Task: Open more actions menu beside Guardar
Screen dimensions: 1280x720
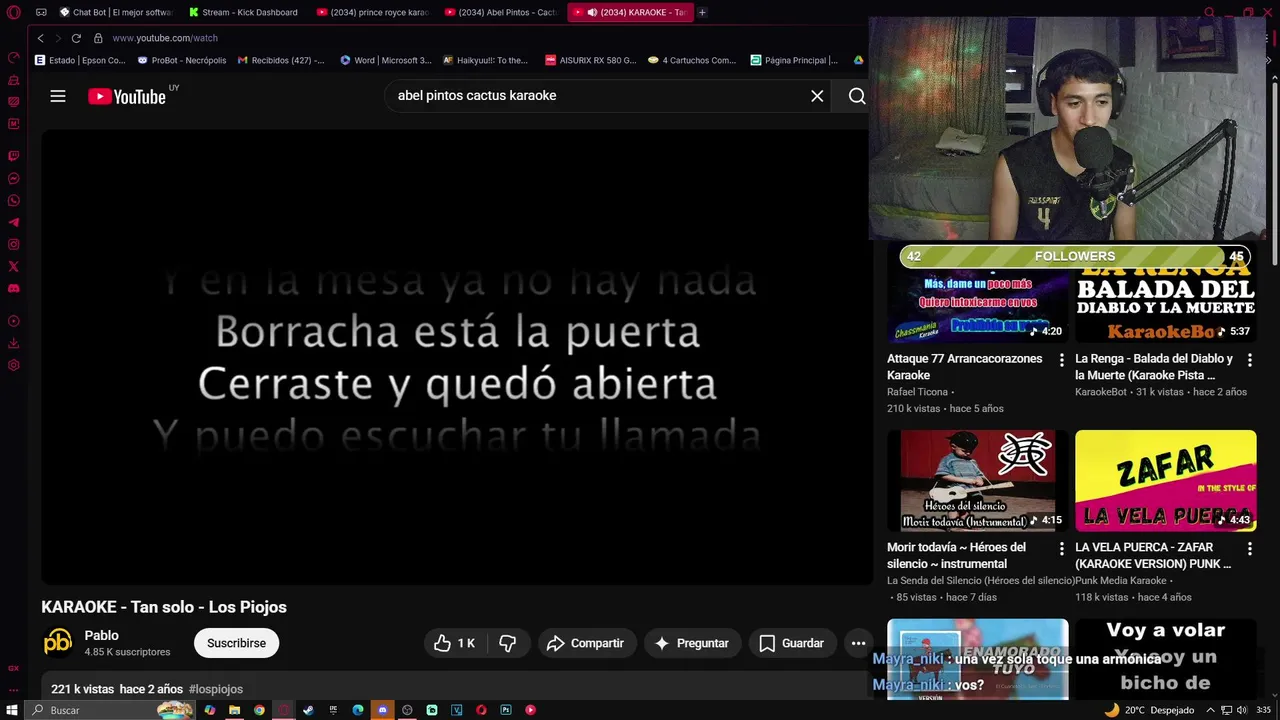Action: 858,643
